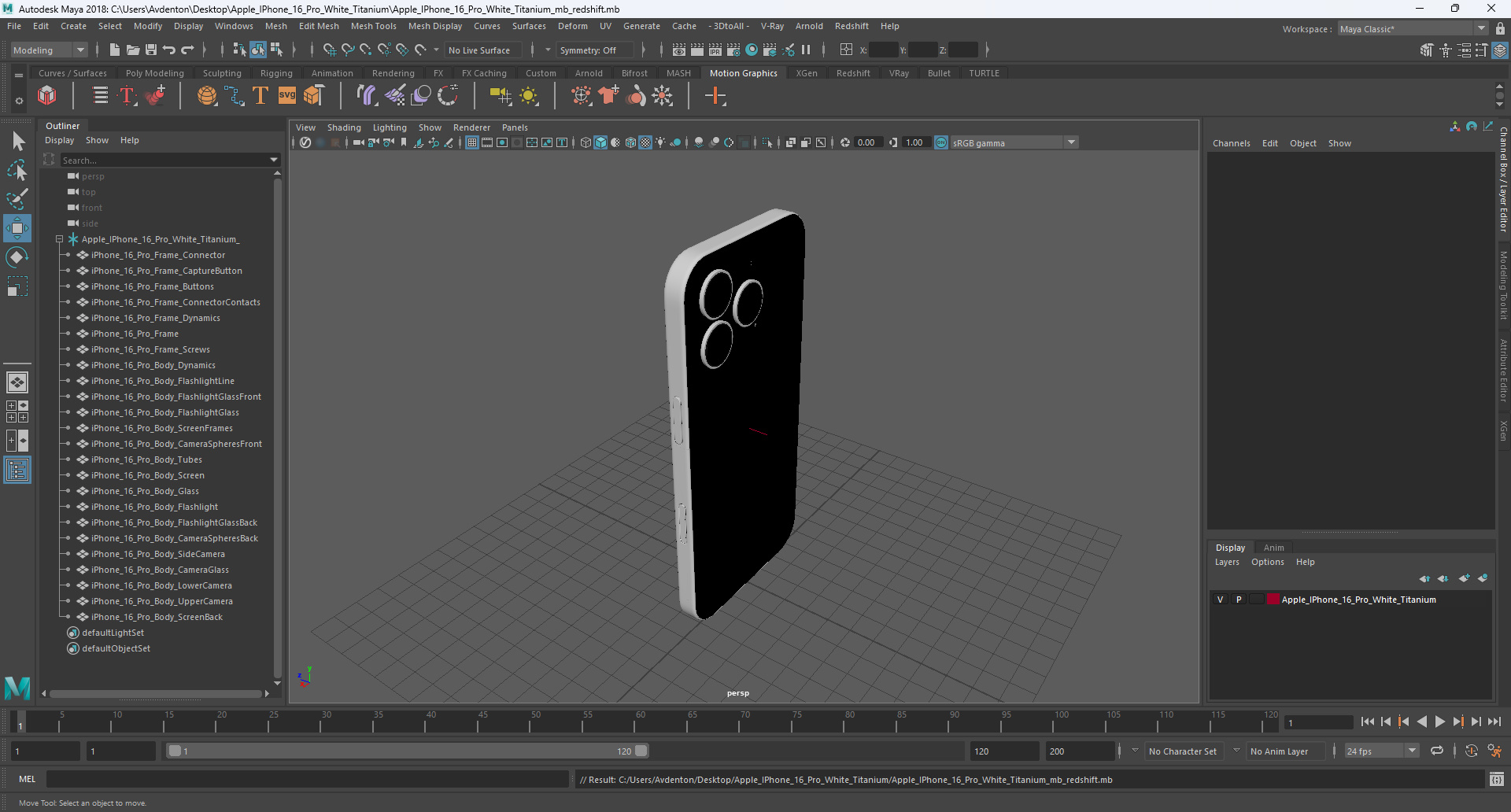Image resolution: width=1511 pixels, height=812 pixels.
Task: Collapse Apple_IPhone_16_Pro_White_Titanium_ group
Action: 59,239
